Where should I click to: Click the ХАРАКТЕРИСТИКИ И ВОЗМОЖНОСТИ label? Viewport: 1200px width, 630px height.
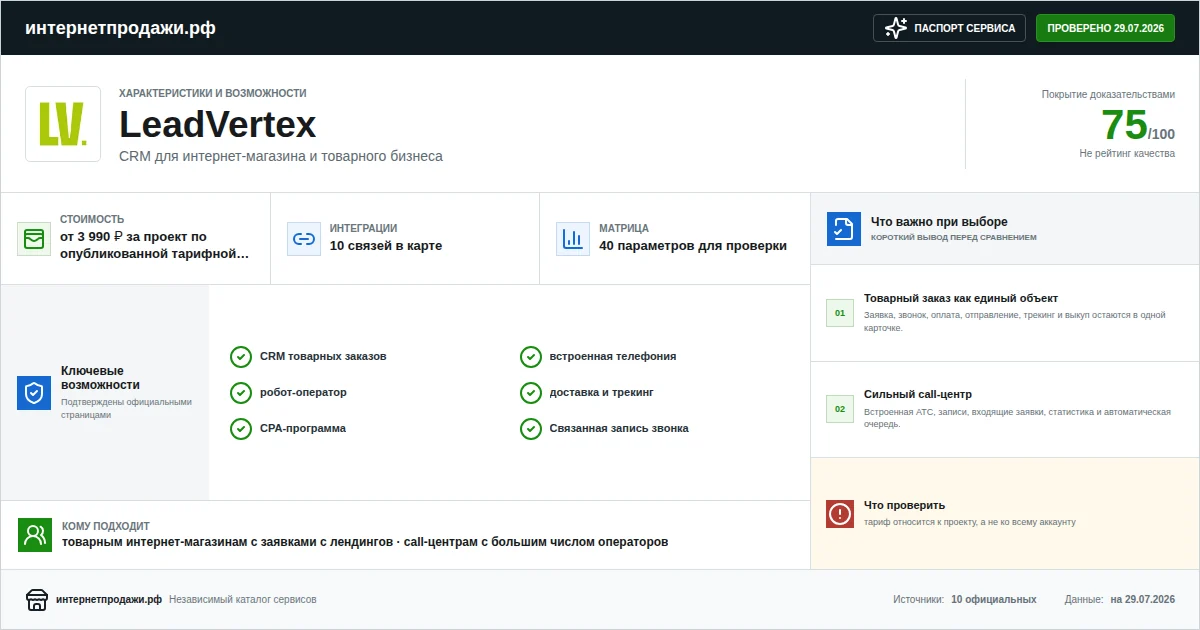pyautogui.click(x=213, y=93)
